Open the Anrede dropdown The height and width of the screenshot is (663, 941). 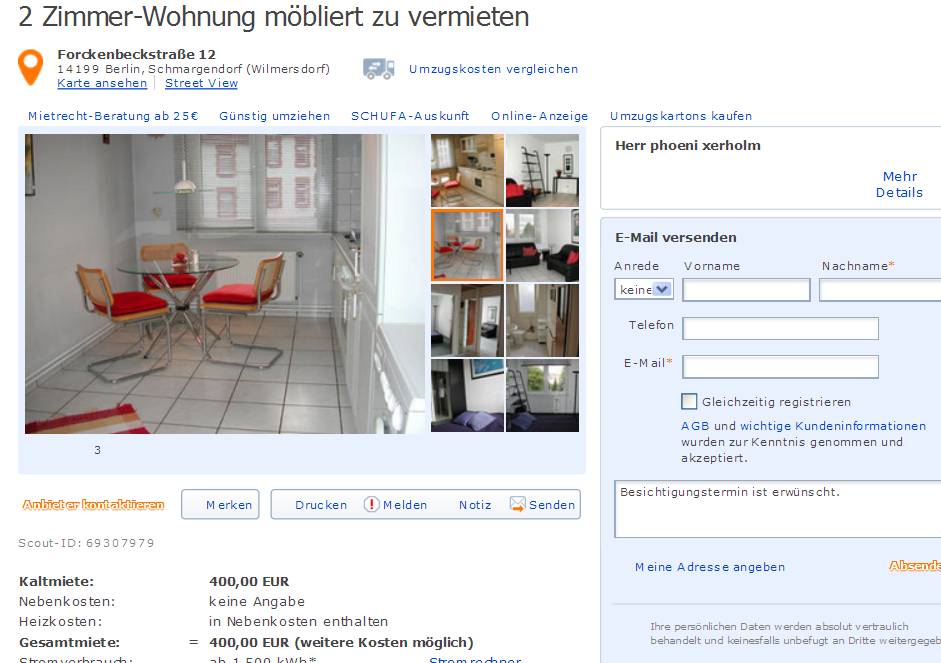(x=644, y=290)
